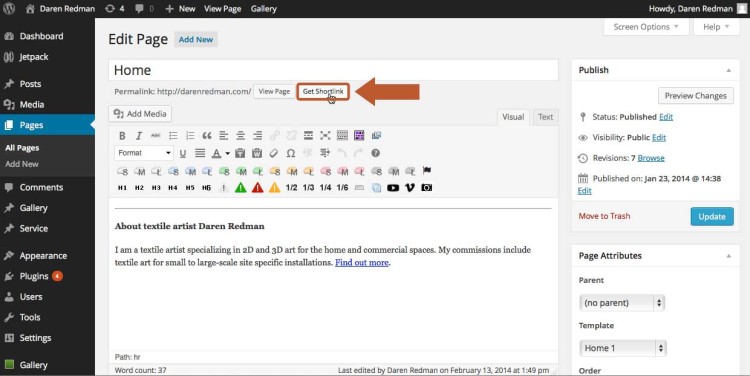
Task: Justify text alignment
Action: 200,153
